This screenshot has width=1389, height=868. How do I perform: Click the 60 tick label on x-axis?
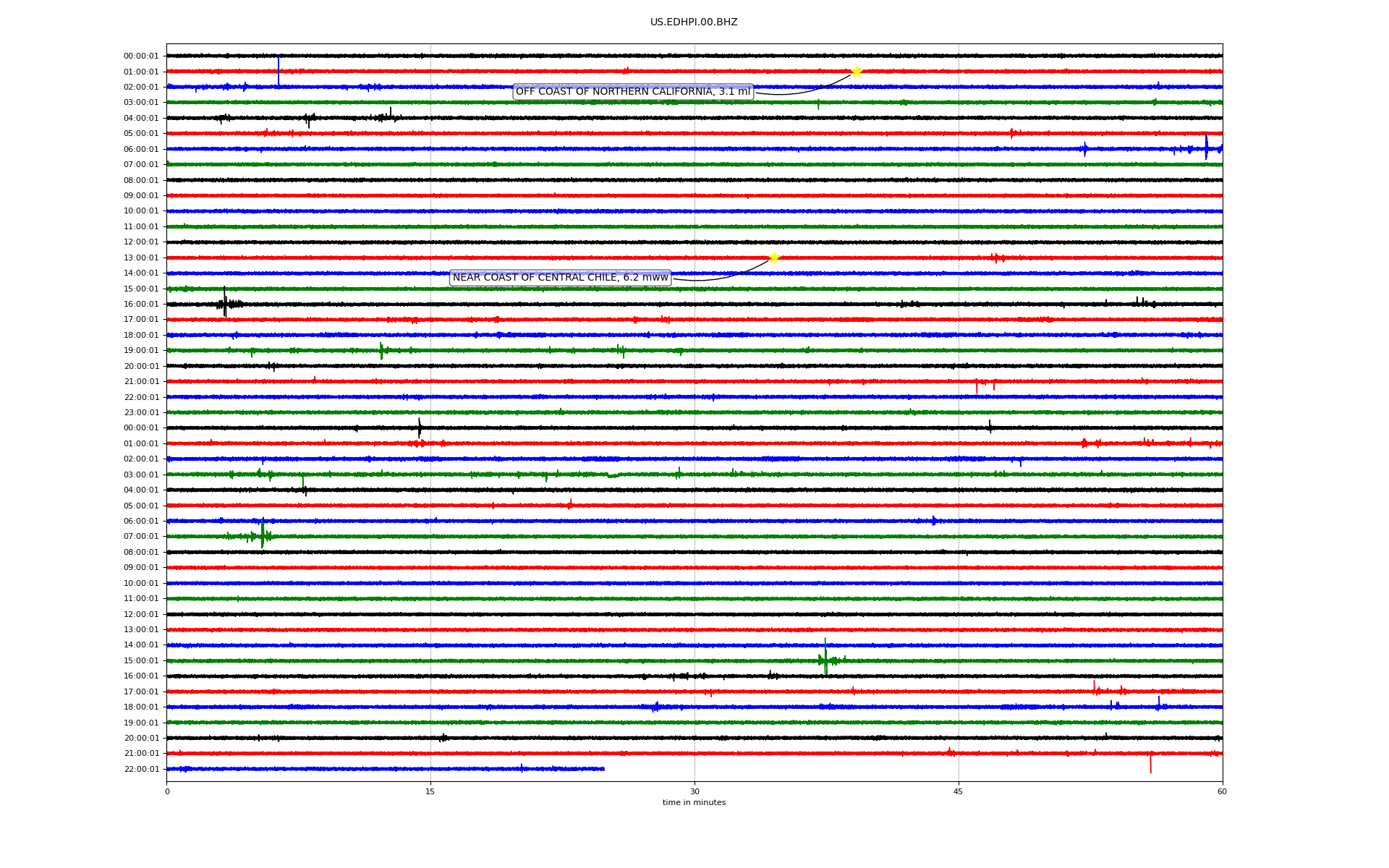[x=1222, y=791]
